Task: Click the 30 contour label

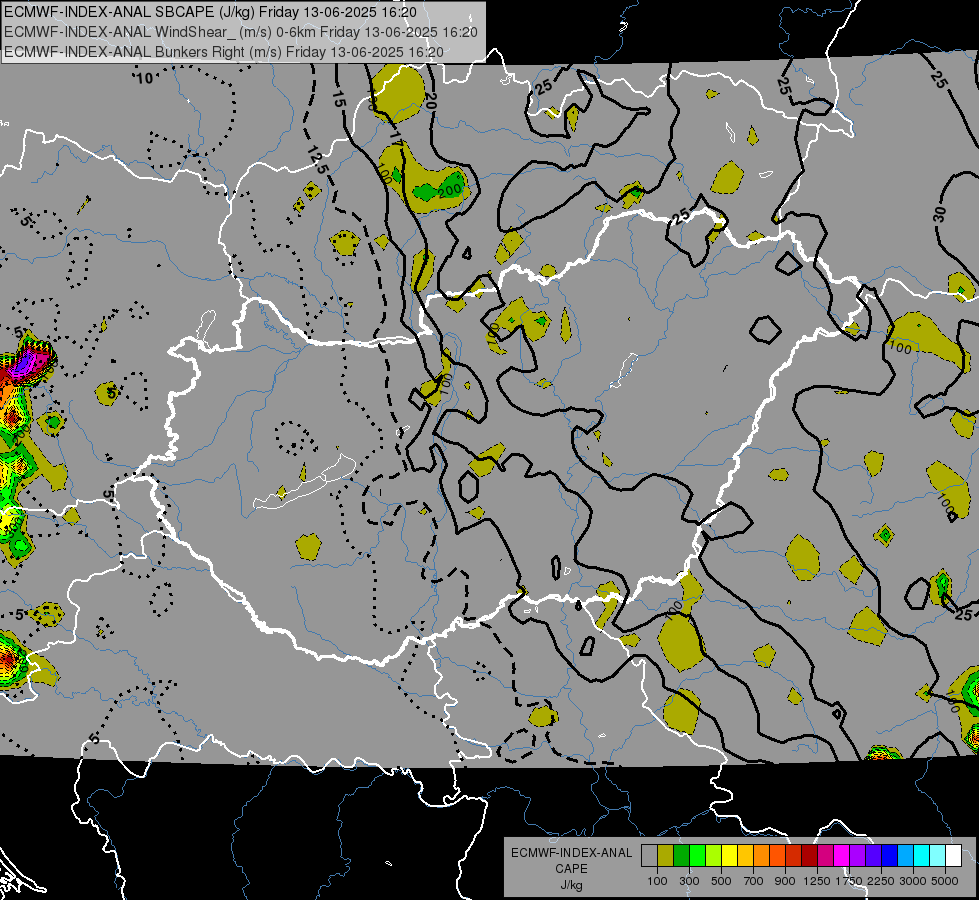Action: point(940,214)
